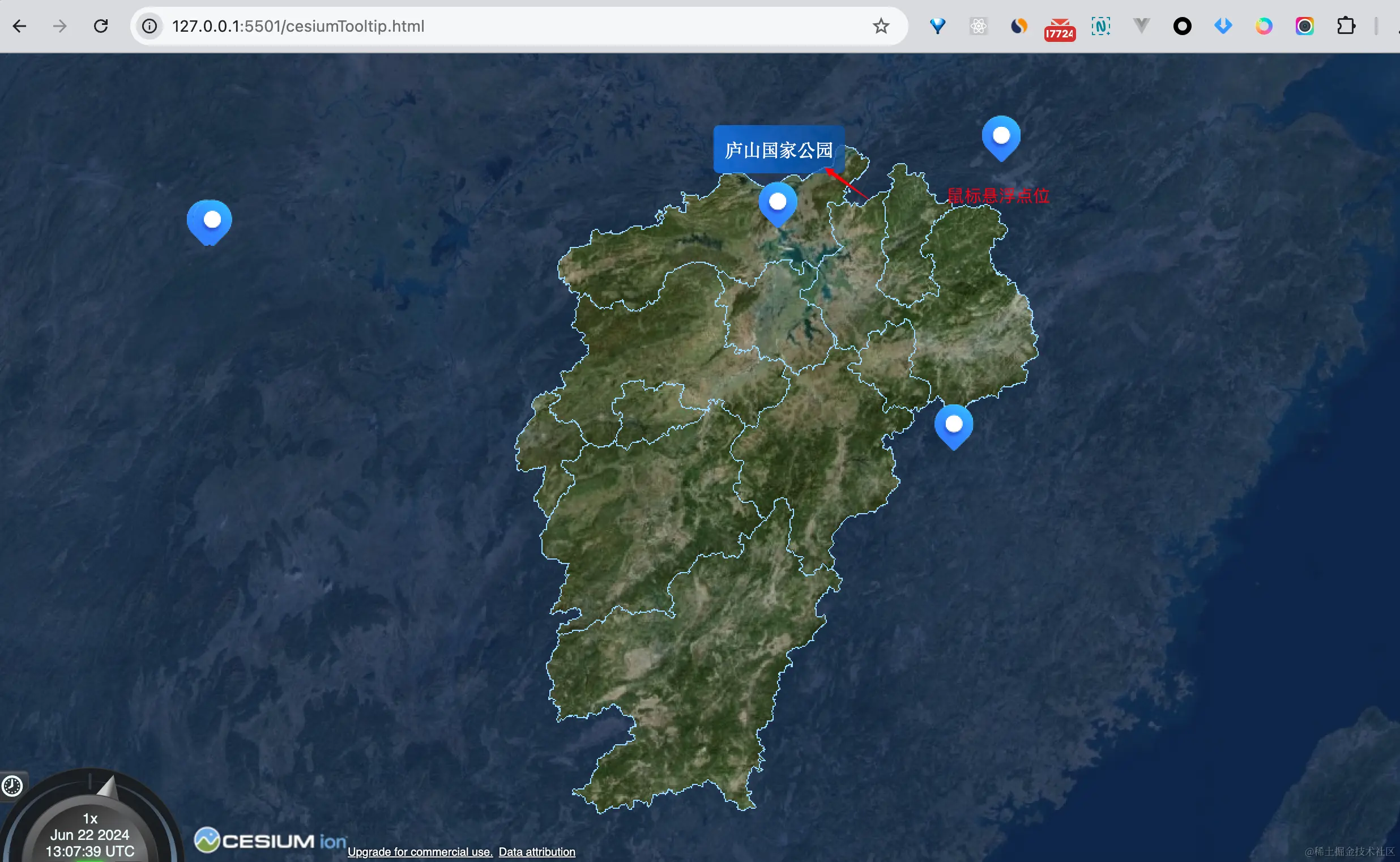Click the React DevTools extension icon

(978, 26)
